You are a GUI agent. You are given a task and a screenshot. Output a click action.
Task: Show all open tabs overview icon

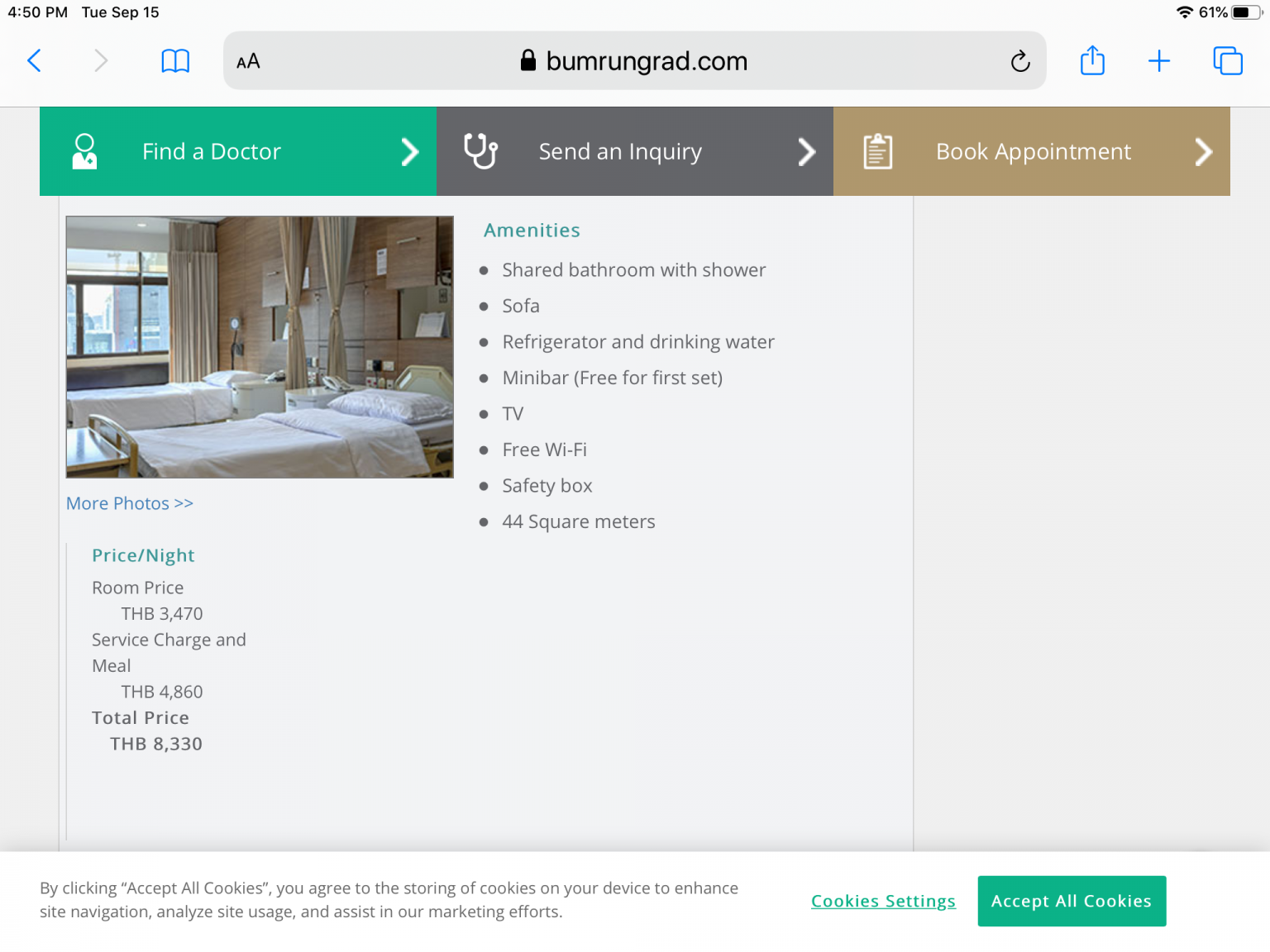(x=1228, y=60)
